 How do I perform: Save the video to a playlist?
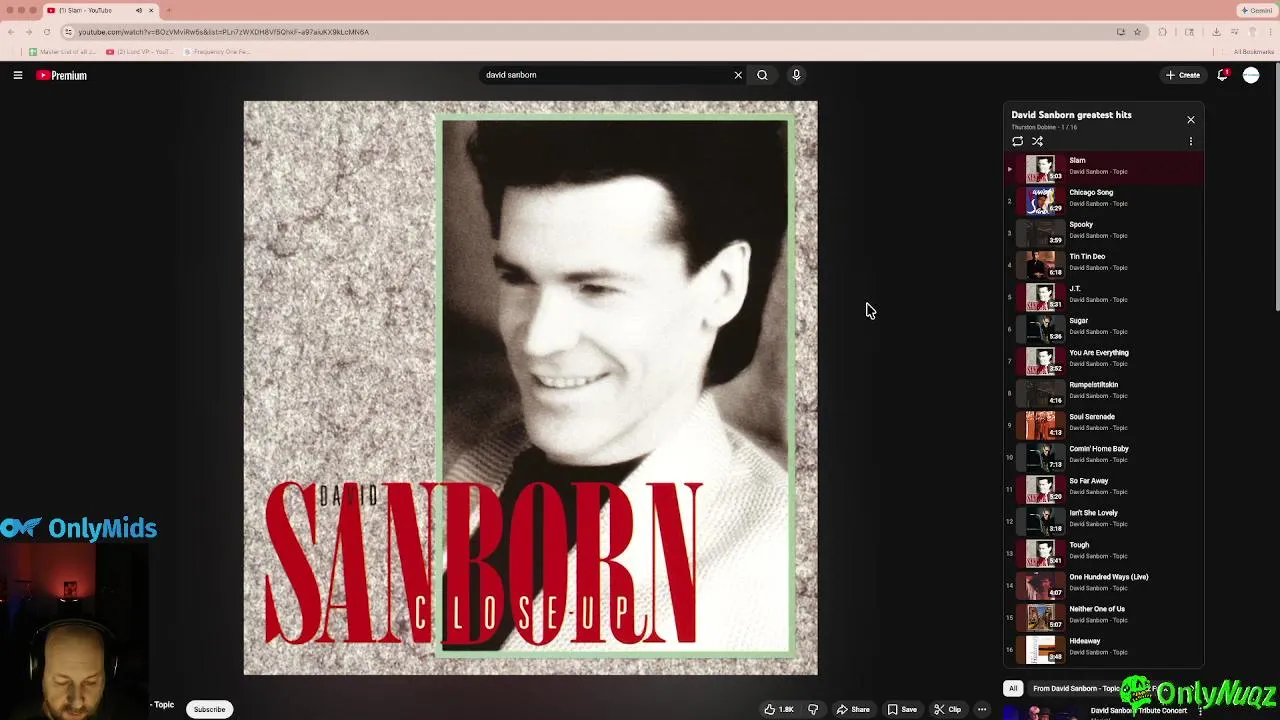click(902, 709)
